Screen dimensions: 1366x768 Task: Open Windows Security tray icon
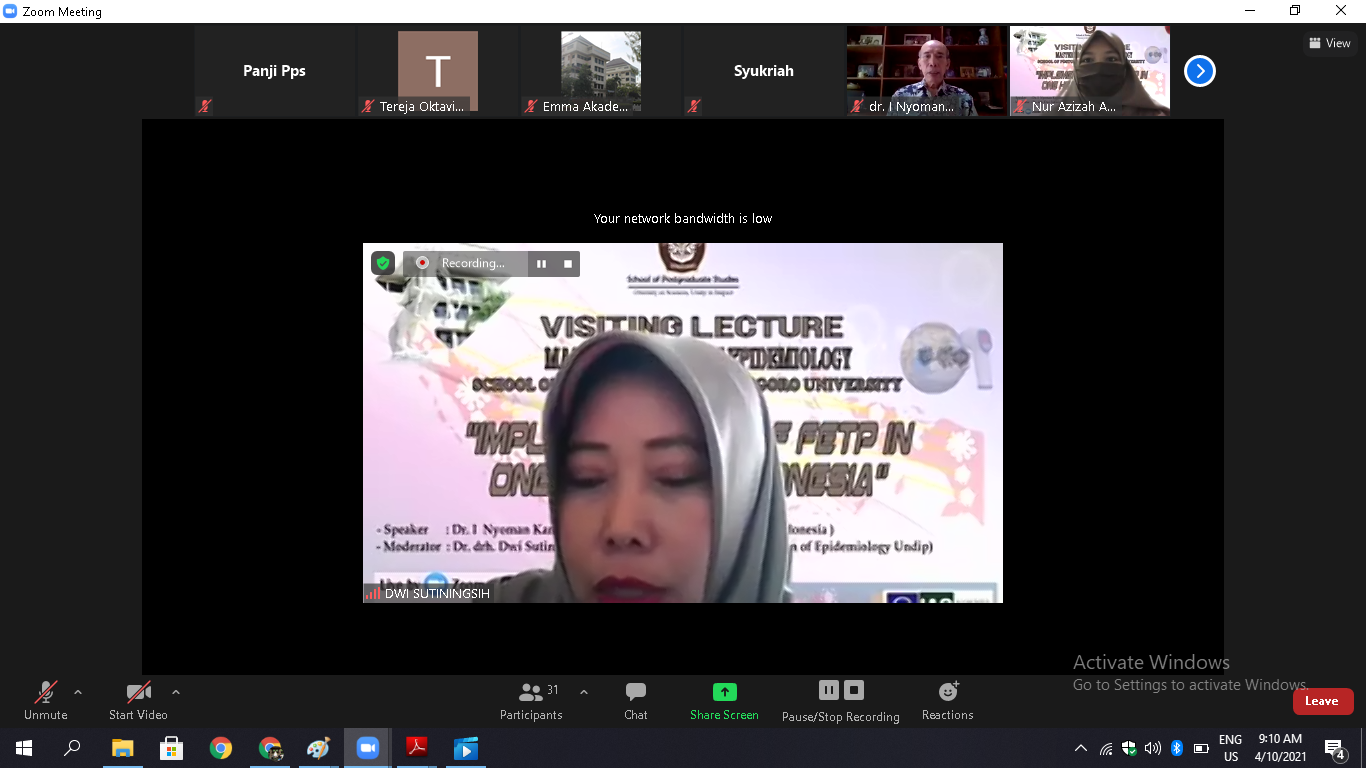click(x=1129, y=748)
